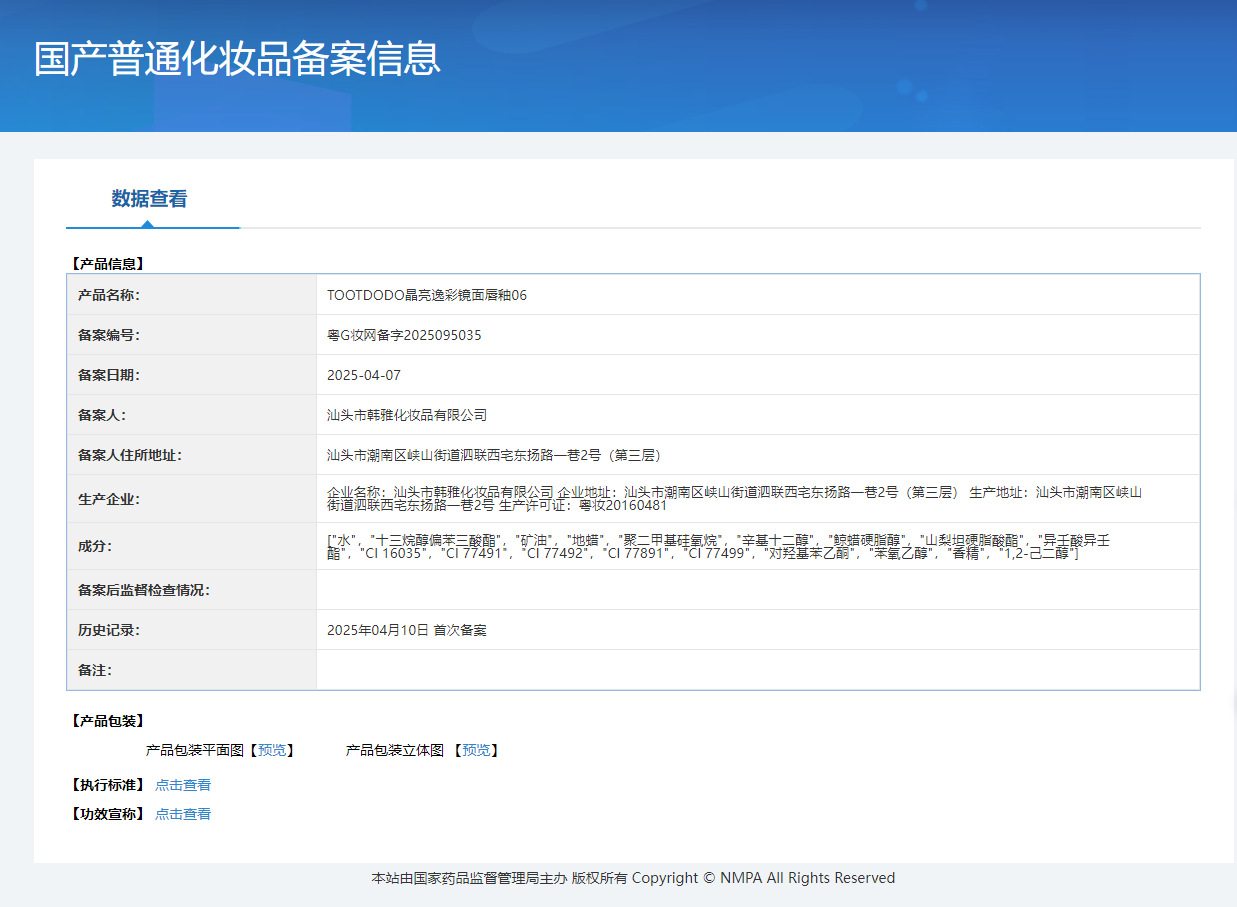
Task: Click the 备案人住所地址 address value
Action: (495, 455)
